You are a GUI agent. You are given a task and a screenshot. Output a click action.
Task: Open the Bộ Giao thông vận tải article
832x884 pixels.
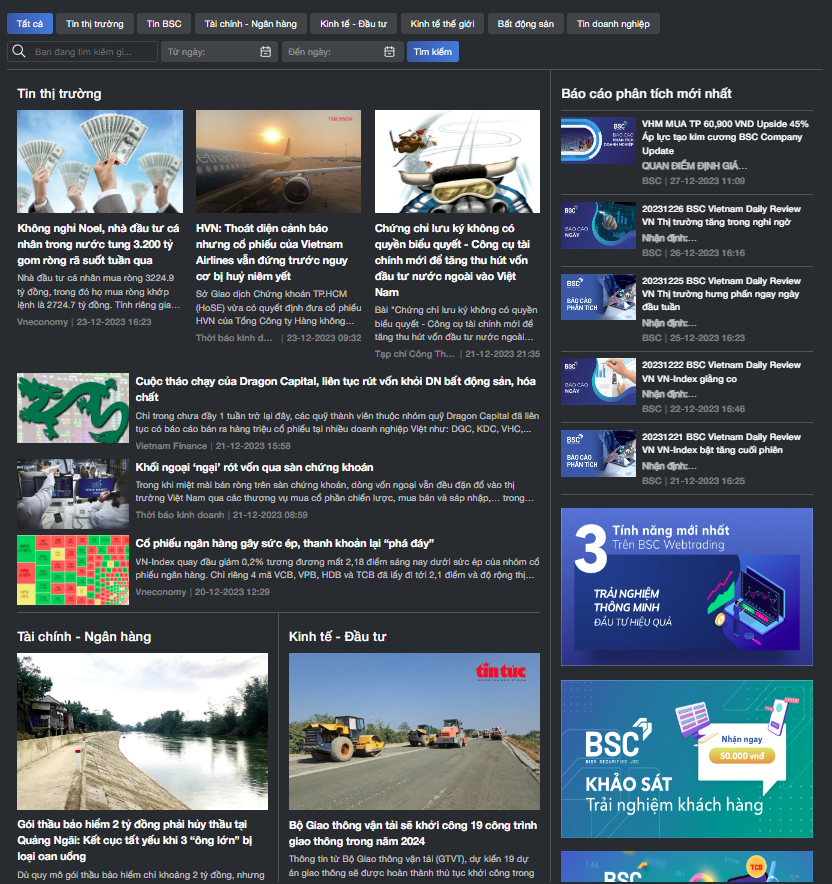click(413, 833)
